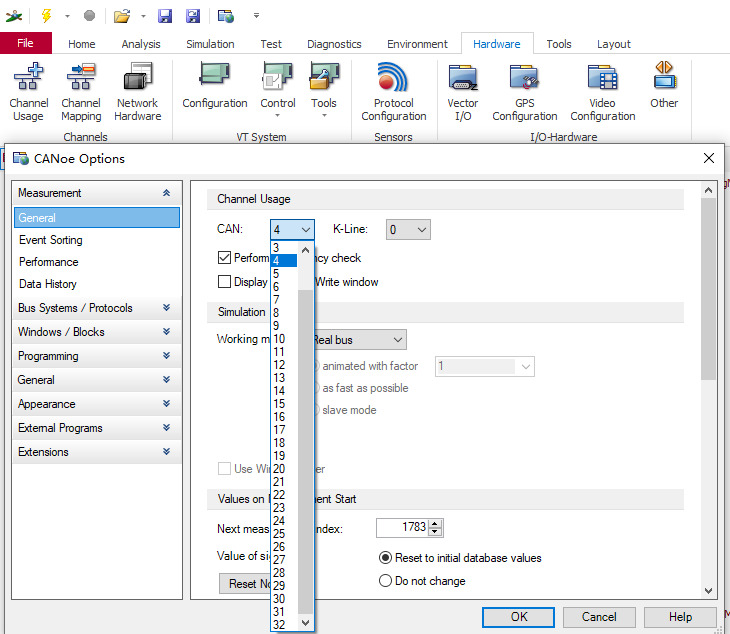Open Sensors Protocol Configuration
Image resolution: width=730 pixels, height=634 pixels.
(394, 92)
